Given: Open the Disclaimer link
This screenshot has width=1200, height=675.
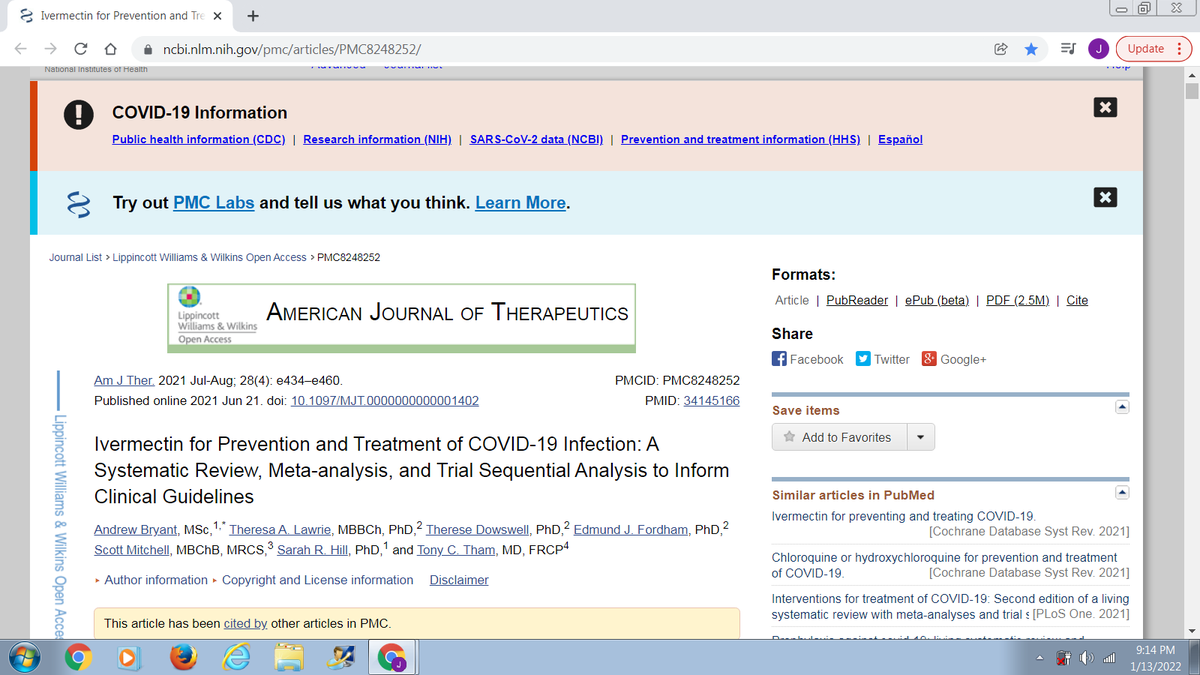Looking at the screenshot, I should [x=459, y=580].
